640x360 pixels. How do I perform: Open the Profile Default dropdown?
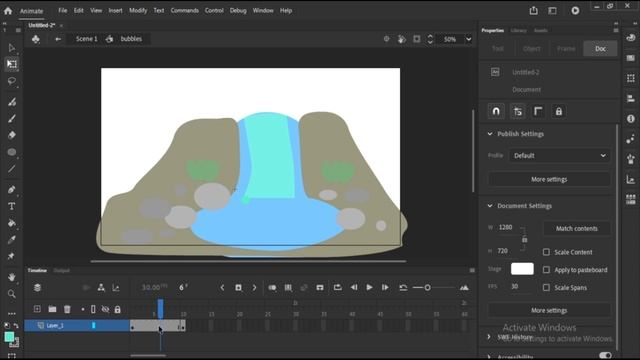[560, 156]
